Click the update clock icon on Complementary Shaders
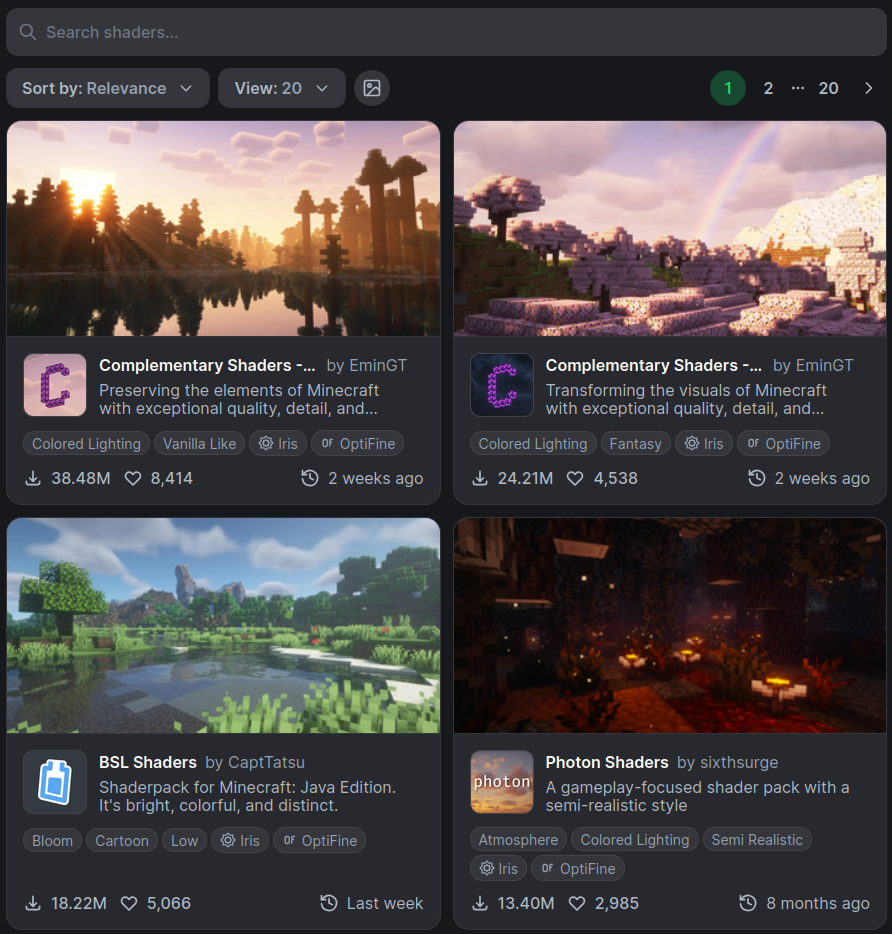Viewport: 892px width, 934px height. click(310, 478)
